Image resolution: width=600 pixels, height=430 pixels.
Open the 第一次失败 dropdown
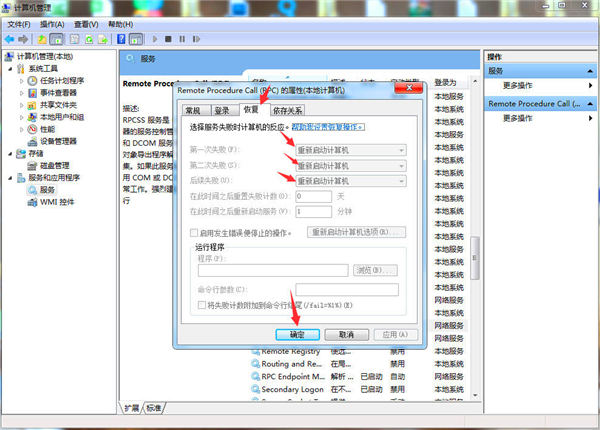coord(350,150)
